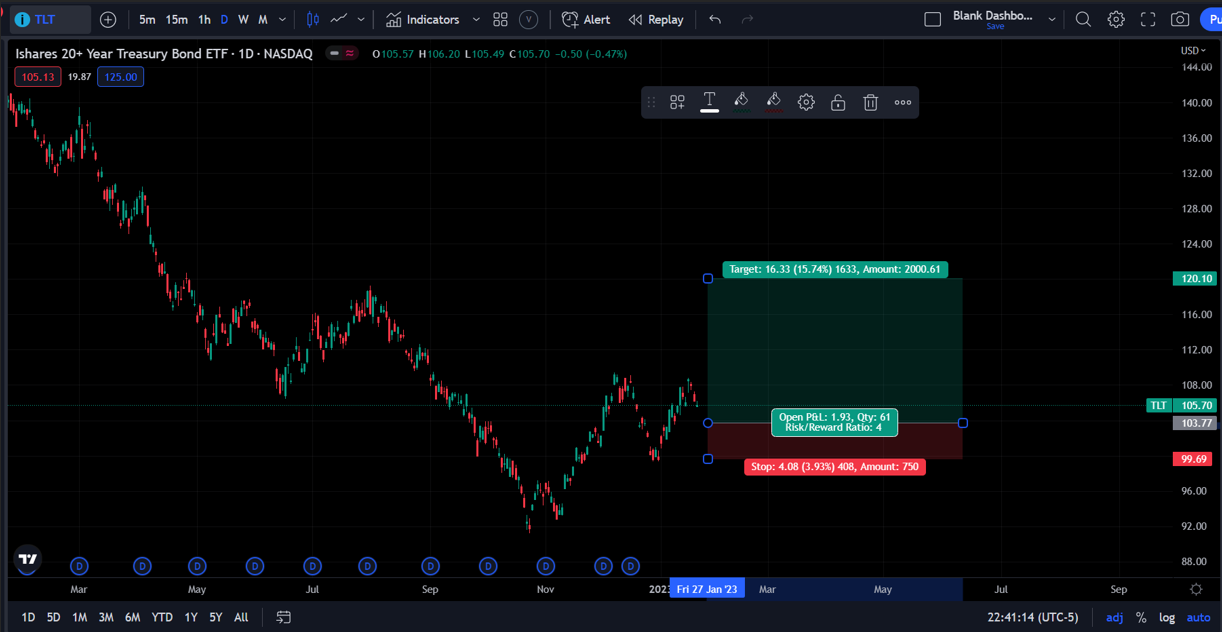This screenshot has width=1222, height=632.
Task: Click the redo arrow icon
Action: pos(747,19)
